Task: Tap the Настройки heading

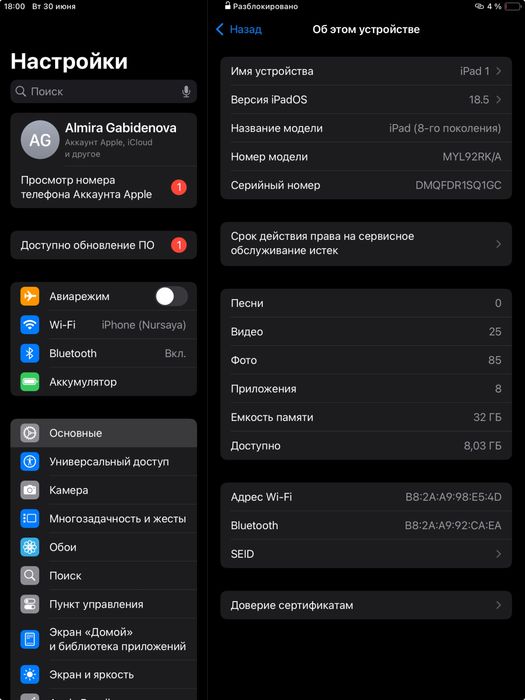Action: click(69, 61)
